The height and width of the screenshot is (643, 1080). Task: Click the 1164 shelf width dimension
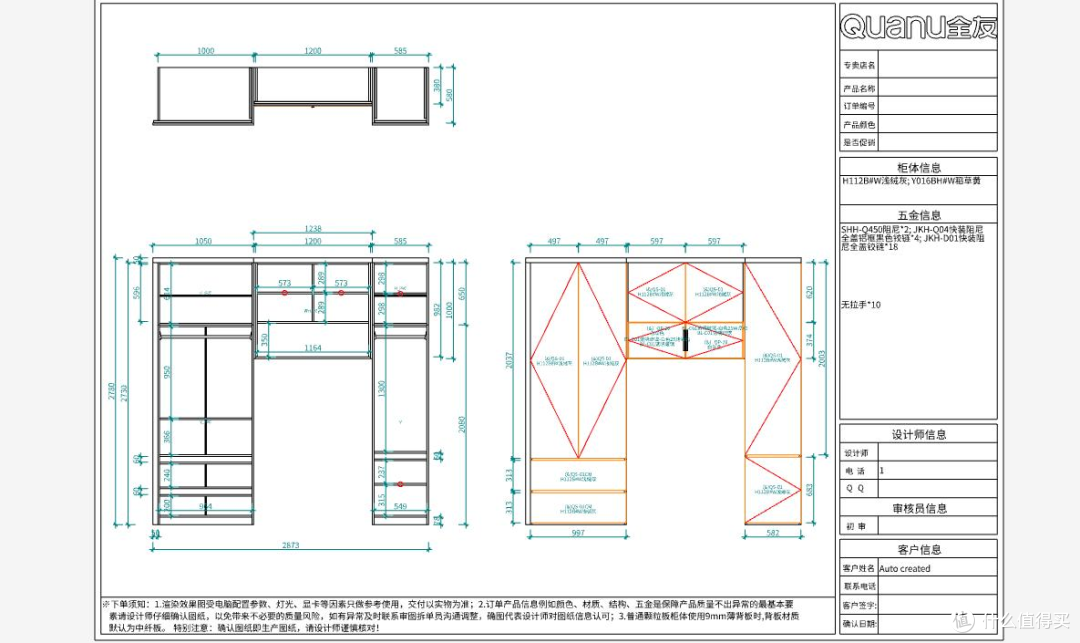[x=313, y=348]
